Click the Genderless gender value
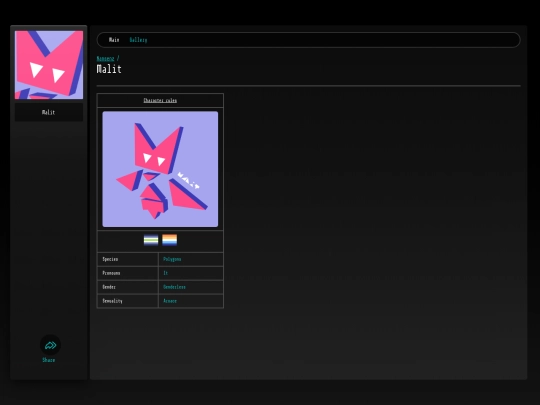The width and height of the screenshot is (540, 405). (174, 287)
